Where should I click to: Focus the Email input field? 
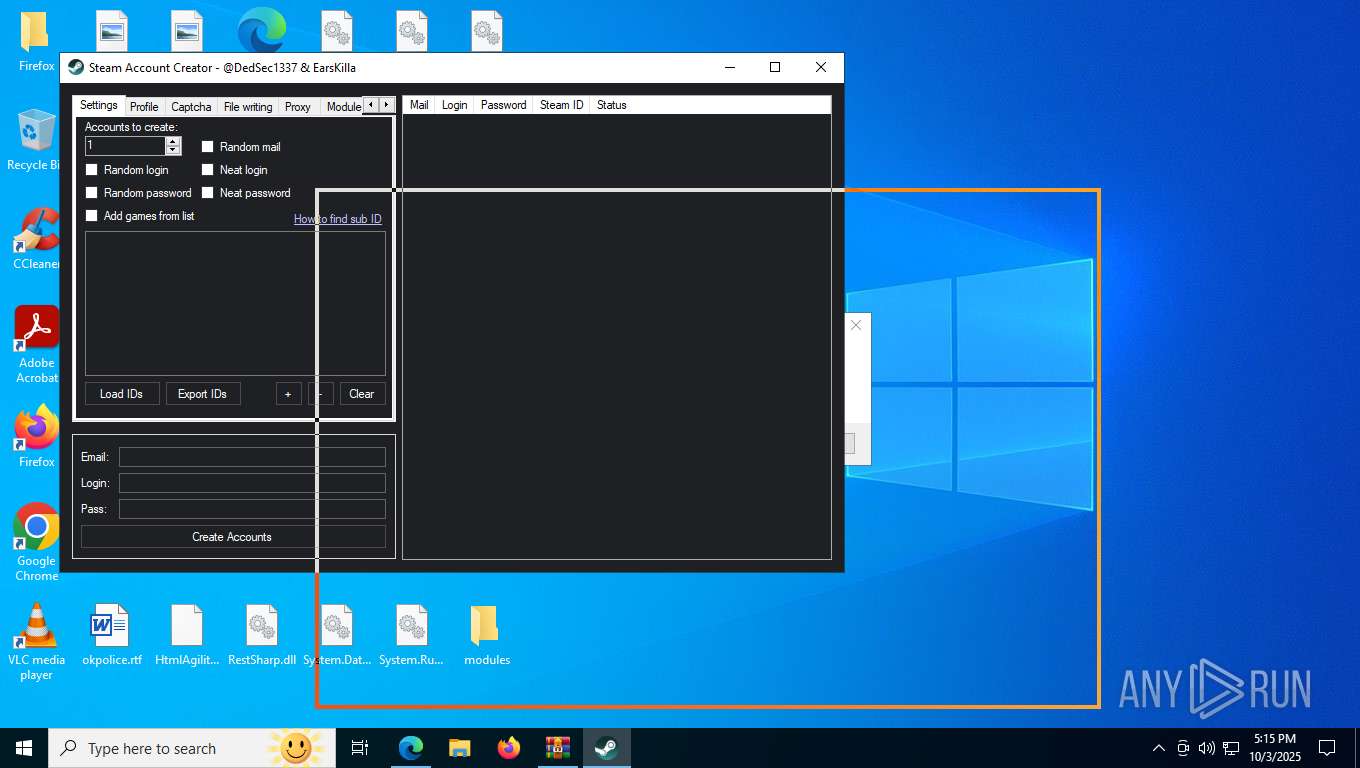coord(252,457)
